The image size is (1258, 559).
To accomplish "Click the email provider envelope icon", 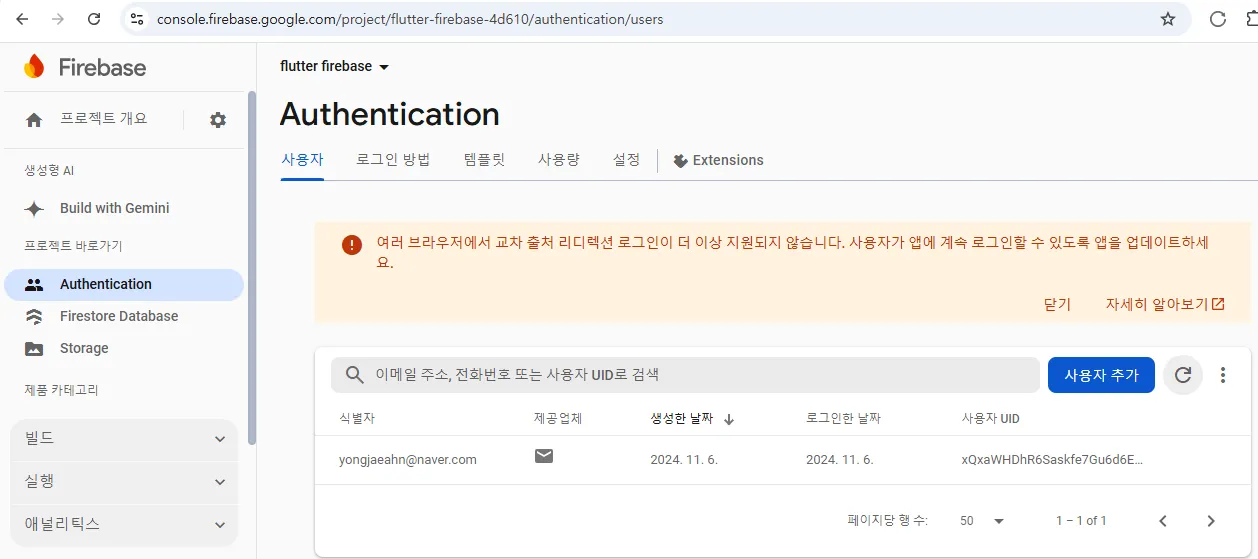I will [544, 457].
